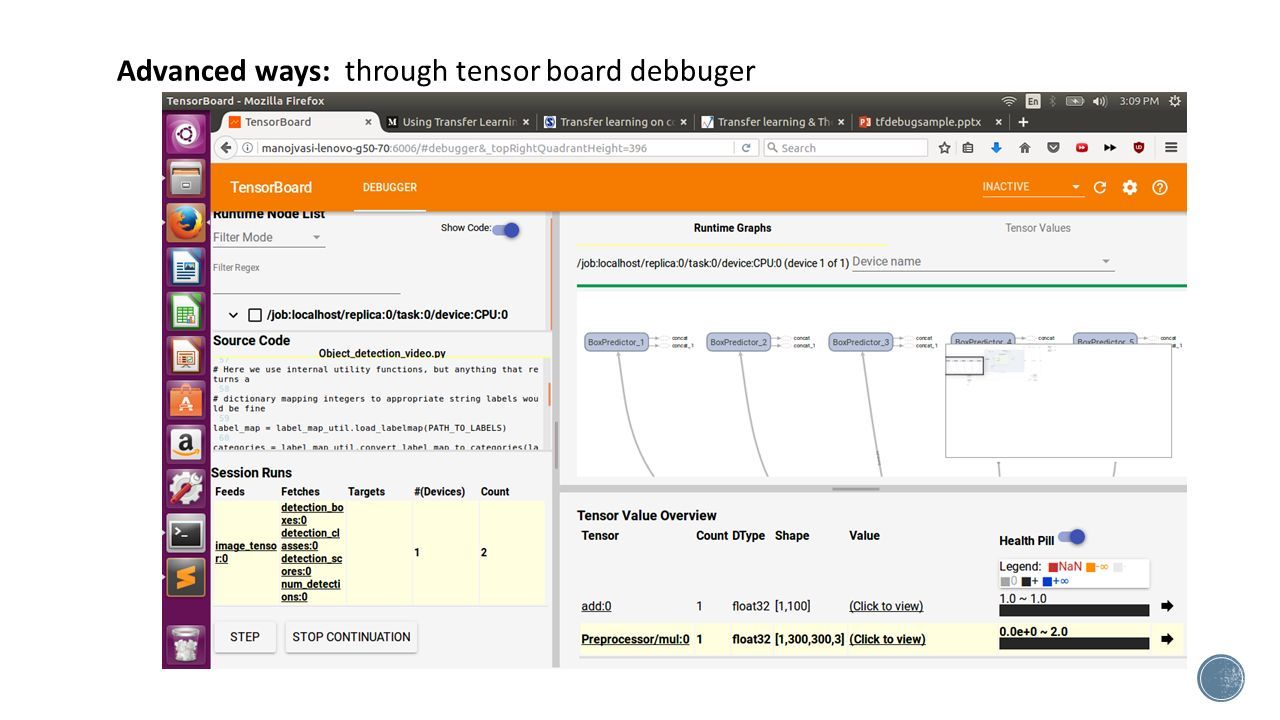1280x720 pixels.
Task: Switch to Using Transfer Learning browser tab
Action: point(458,122)
